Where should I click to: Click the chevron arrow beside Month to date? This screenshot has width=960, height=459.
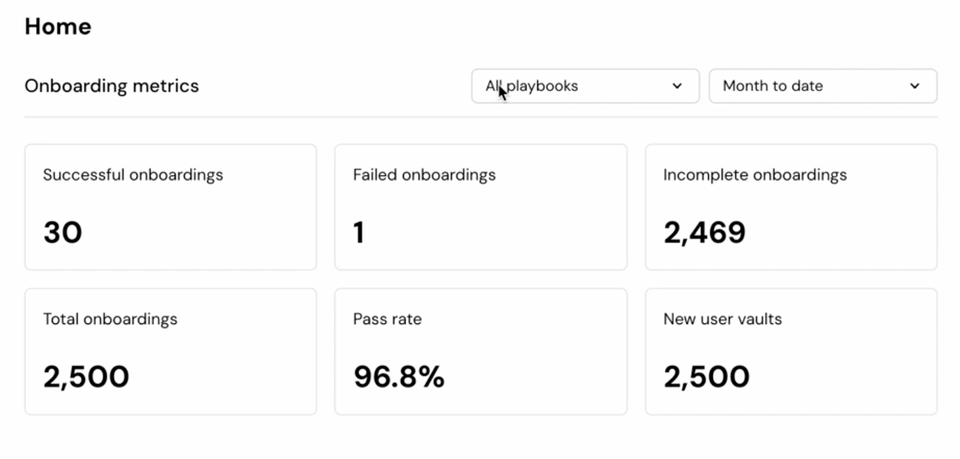click(914, 86)
